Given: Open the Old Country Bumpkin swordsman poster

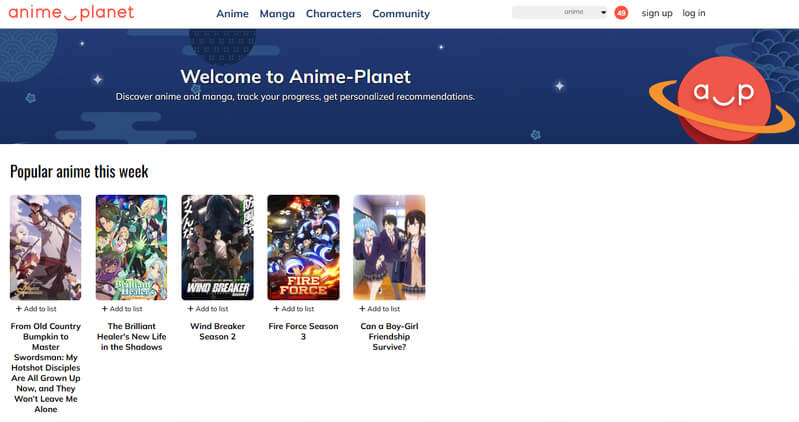Looking at the screenshot, I should (45, 247).
